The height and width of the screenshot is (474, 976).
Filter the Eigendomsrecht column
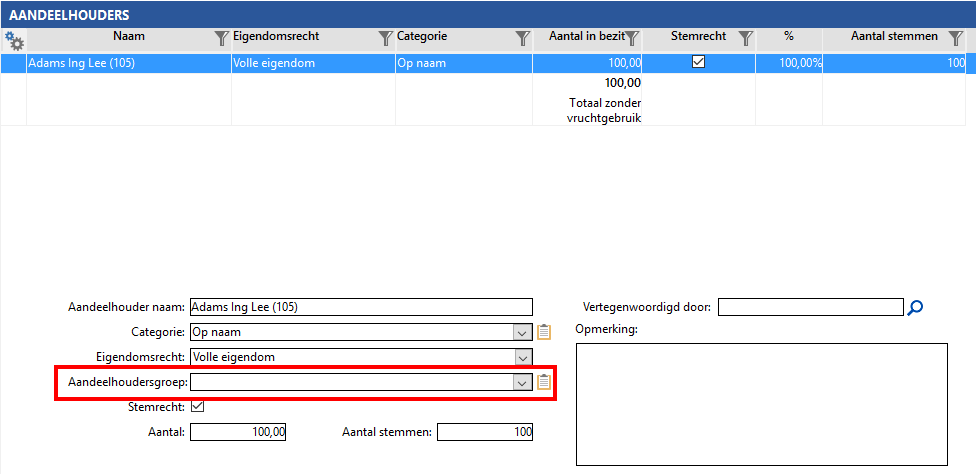click(386, 39)
